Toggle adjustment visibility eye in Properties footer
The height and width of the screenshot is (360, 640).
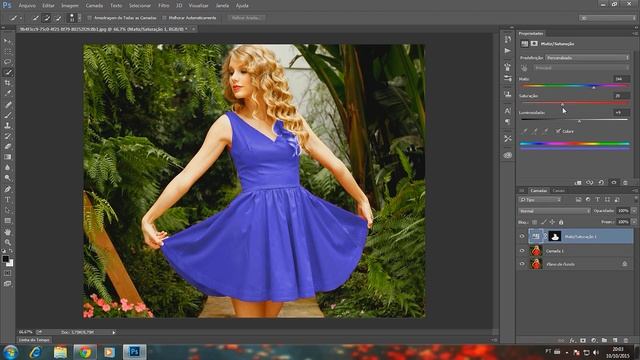pyautogui.click(x=613, y=183)
